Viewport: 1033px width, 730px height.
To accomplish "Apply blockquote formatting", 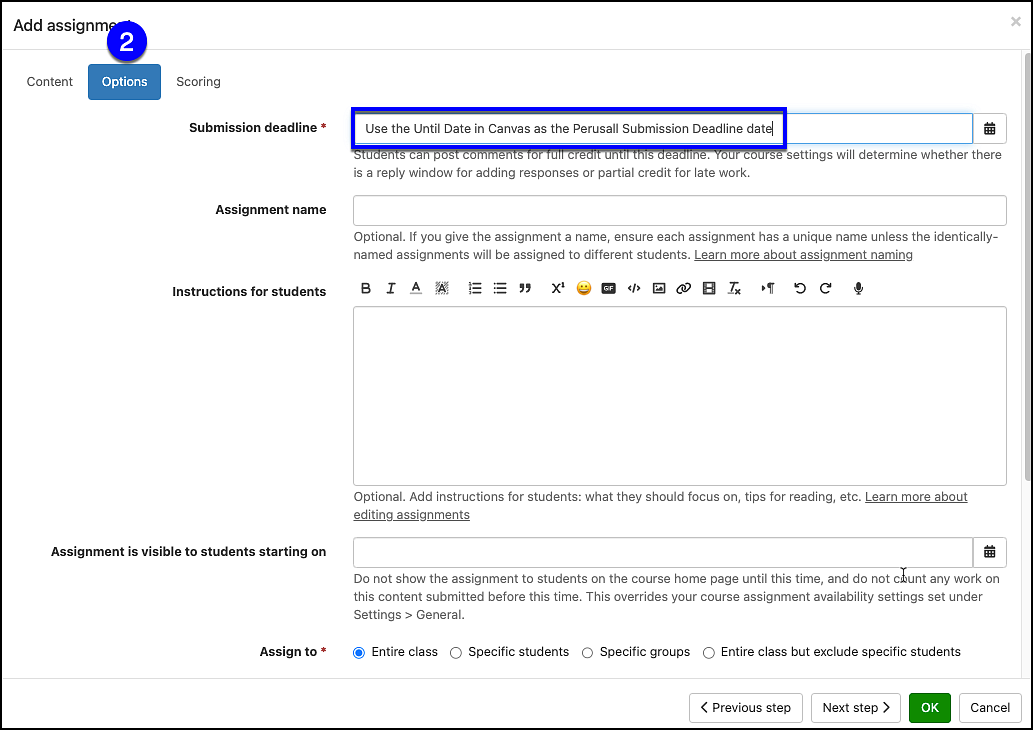I will coord(525,288).
